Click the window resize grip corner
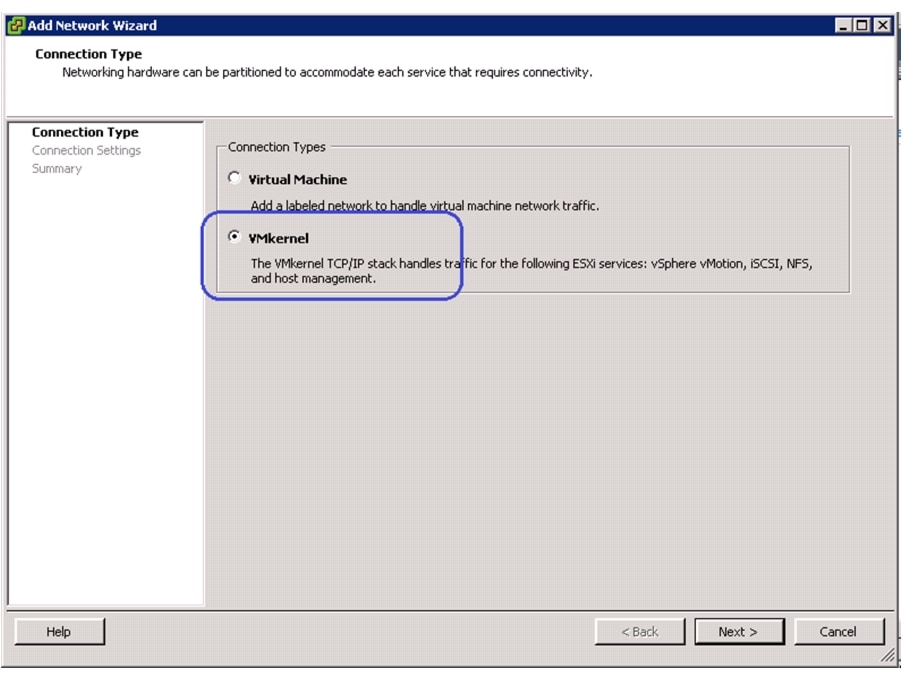This screenshot has height=697, width=905. pos(888,655)
